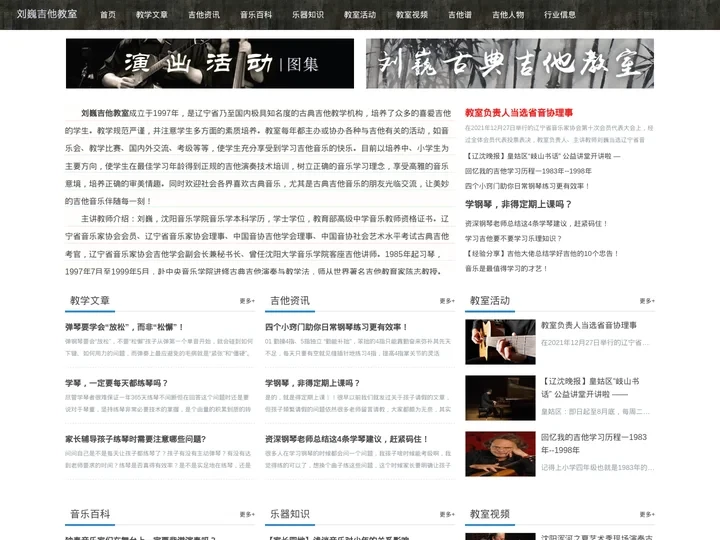Viewport: 720px width, 540px height.
Task: Open 学习吉他要不要学习乐理知识？ link
Action: (513, 238)
